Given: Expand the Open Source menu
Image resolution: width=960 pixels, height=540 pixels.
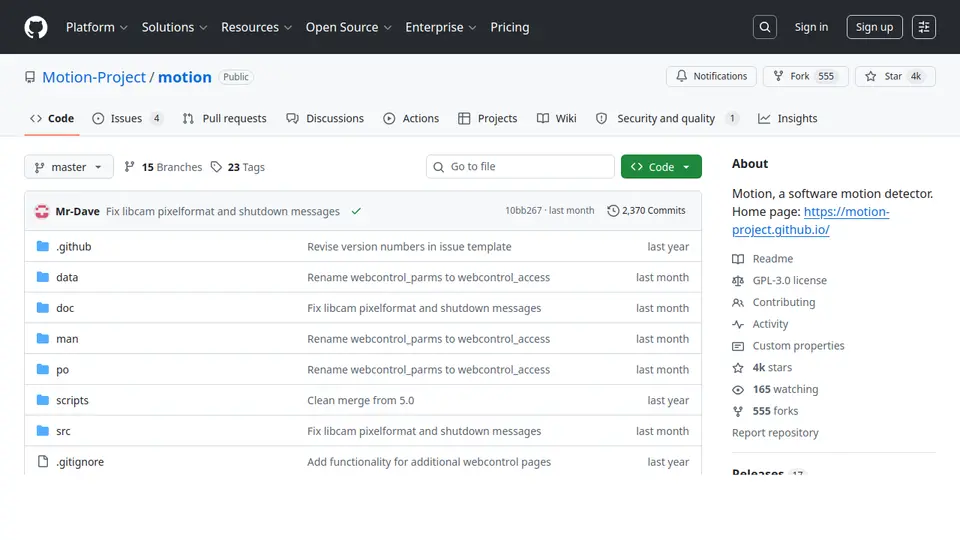Looking at the screenshot, I should point(348,27).
